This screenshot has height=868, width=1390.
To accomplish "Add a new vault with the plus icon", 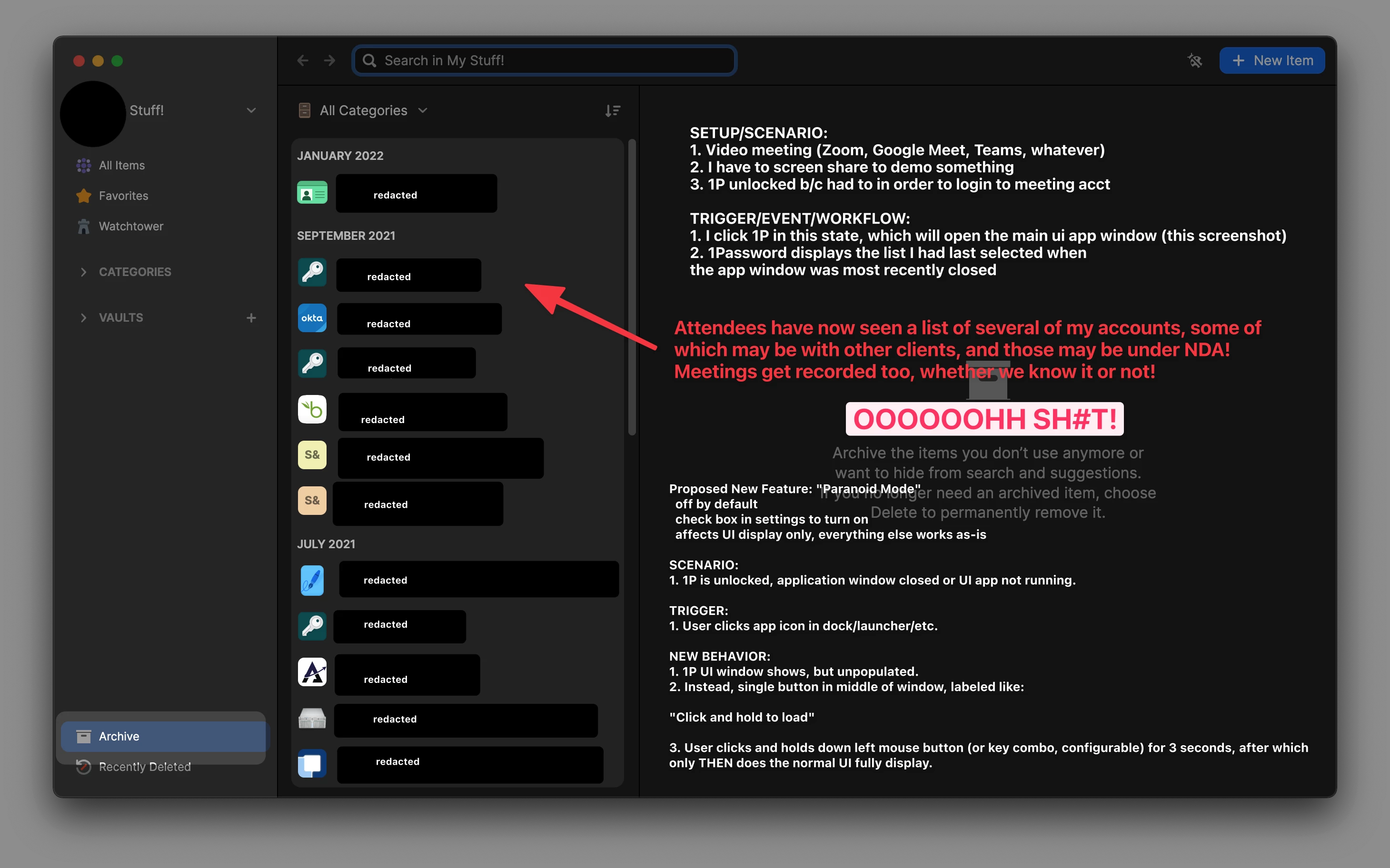I will [x=251, y=317].
